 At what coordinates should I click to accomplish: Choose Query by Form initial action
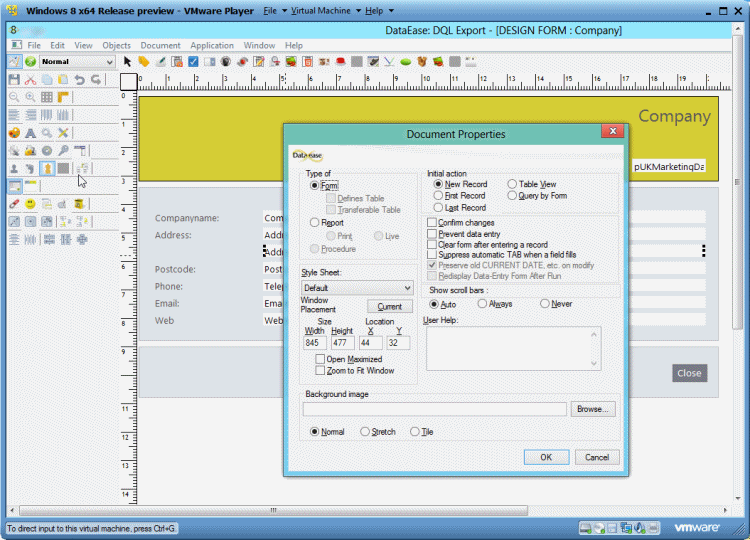(512, 196)
